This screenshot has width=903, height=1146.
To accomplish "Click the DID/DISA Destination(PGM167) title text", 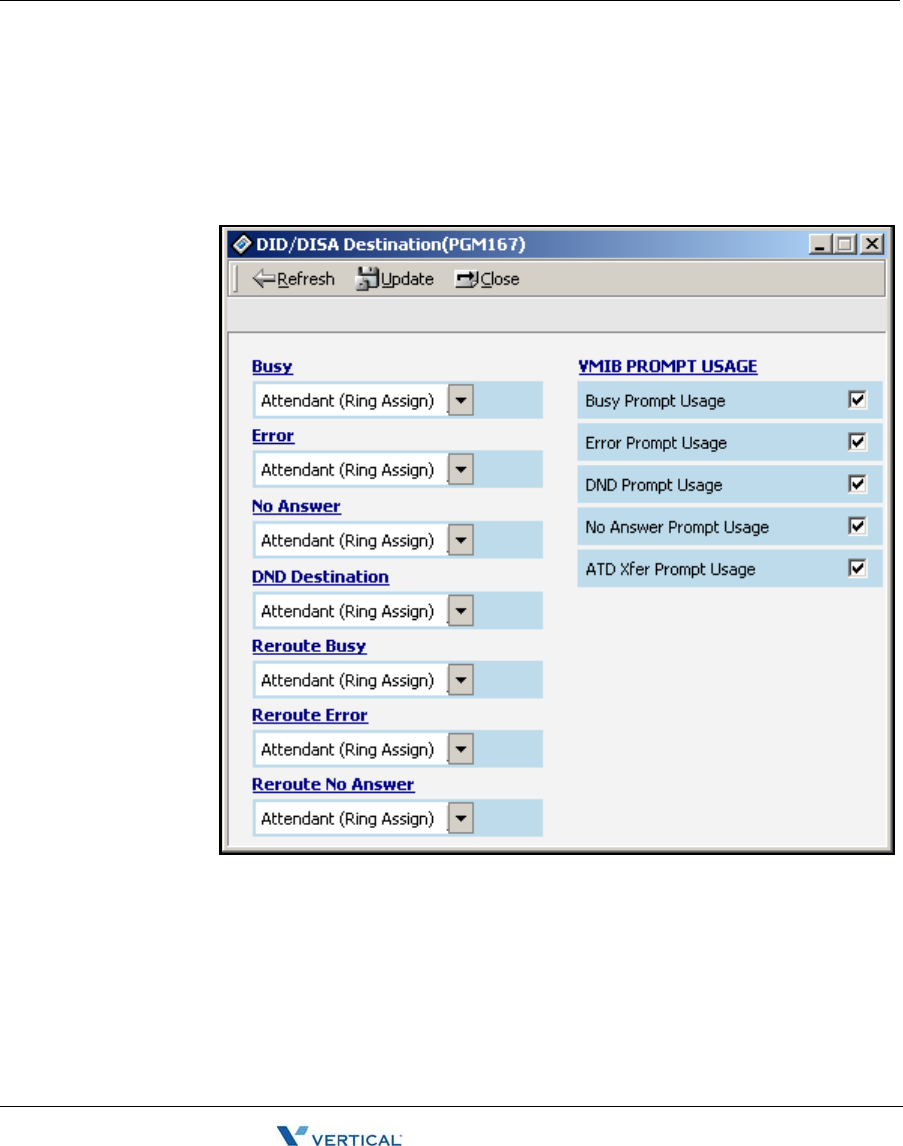I will point(391,244).
